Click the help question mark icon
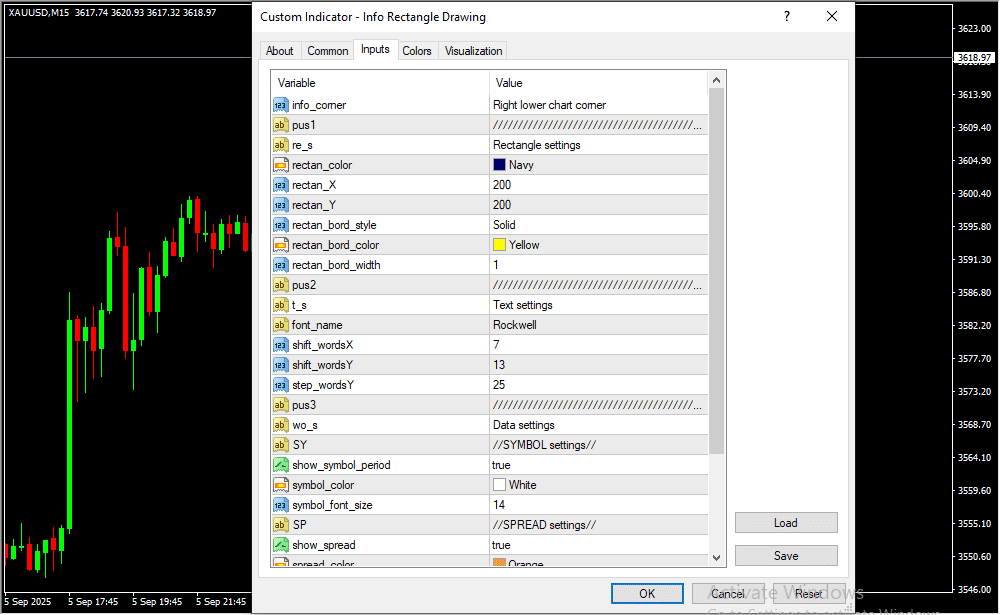1000x615 pixels. click(x=787, y=17)
